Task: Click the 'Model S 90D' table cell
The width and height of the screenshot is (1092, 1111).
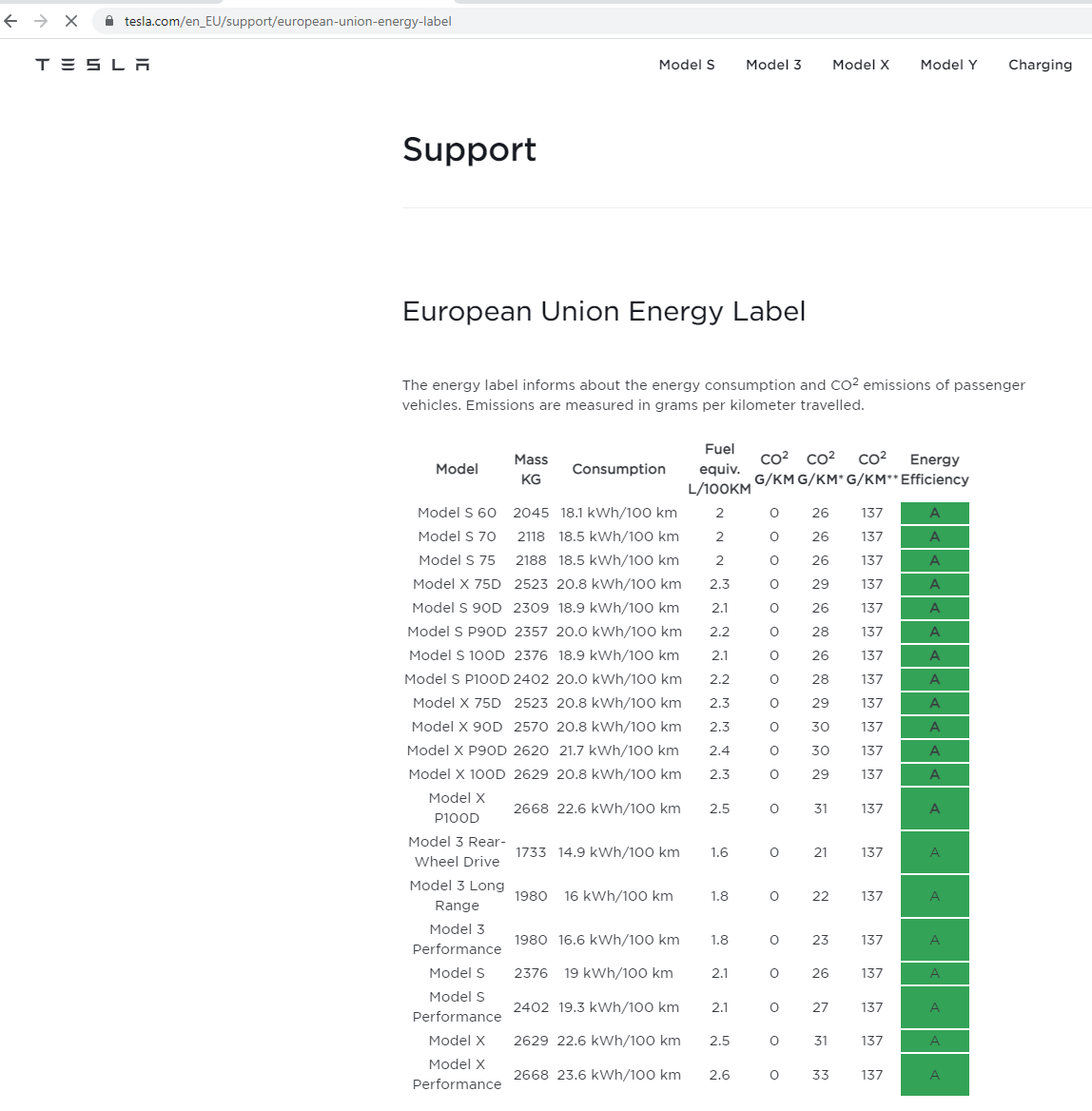Action: 458,608
